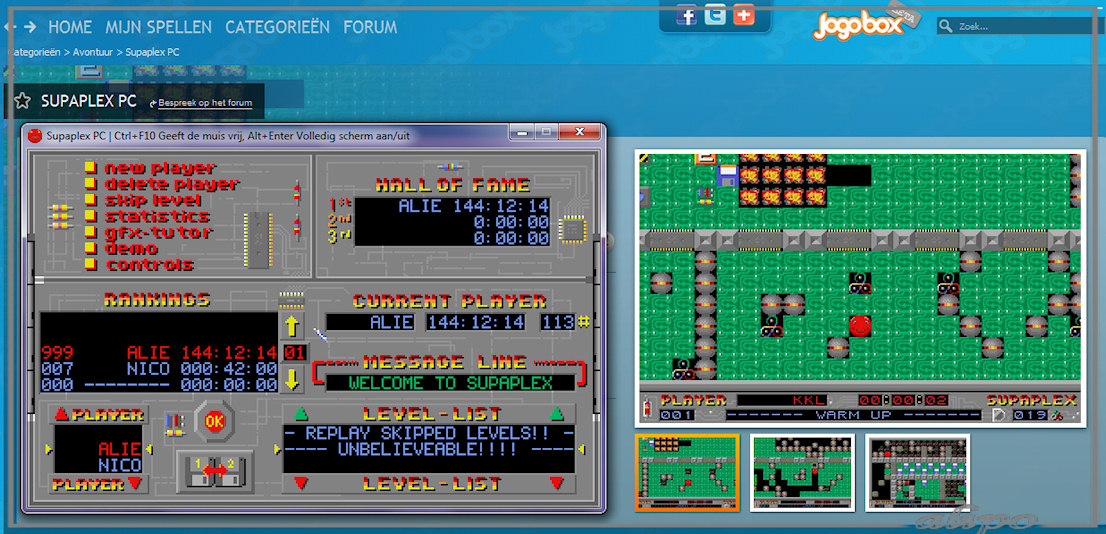
Task: Click the Twitter share icon
Action: tap(715, 14)
